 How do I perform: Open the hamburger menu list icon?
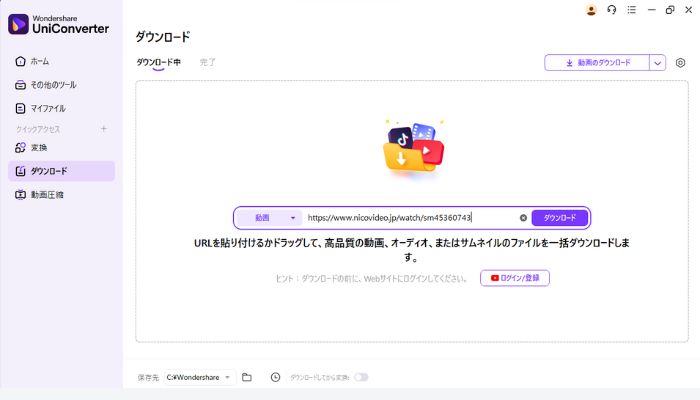point(631,10)
